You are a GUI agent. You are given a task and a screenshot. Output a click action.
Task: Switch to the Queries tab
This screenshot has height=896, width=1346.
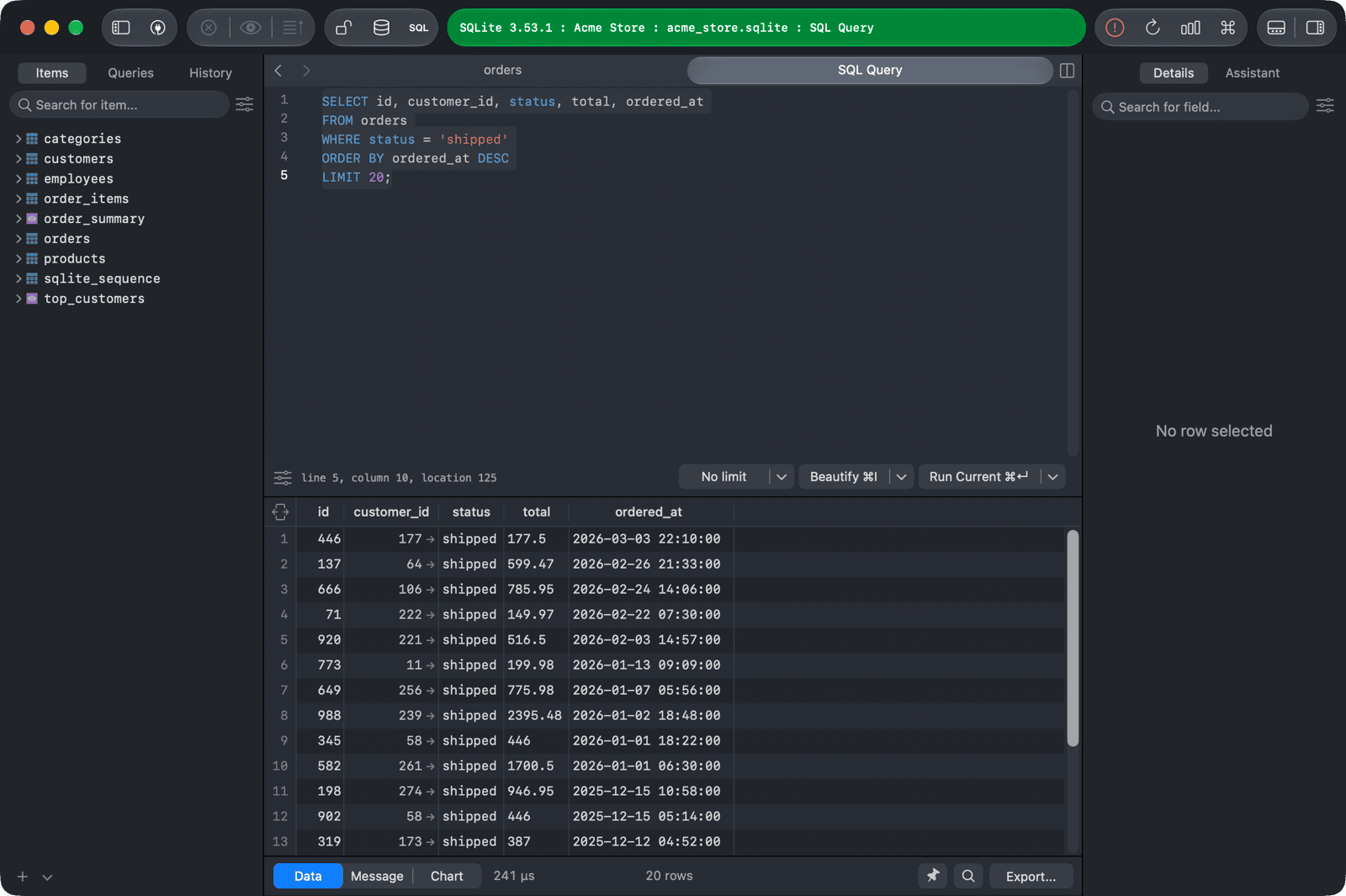(130, 73)
